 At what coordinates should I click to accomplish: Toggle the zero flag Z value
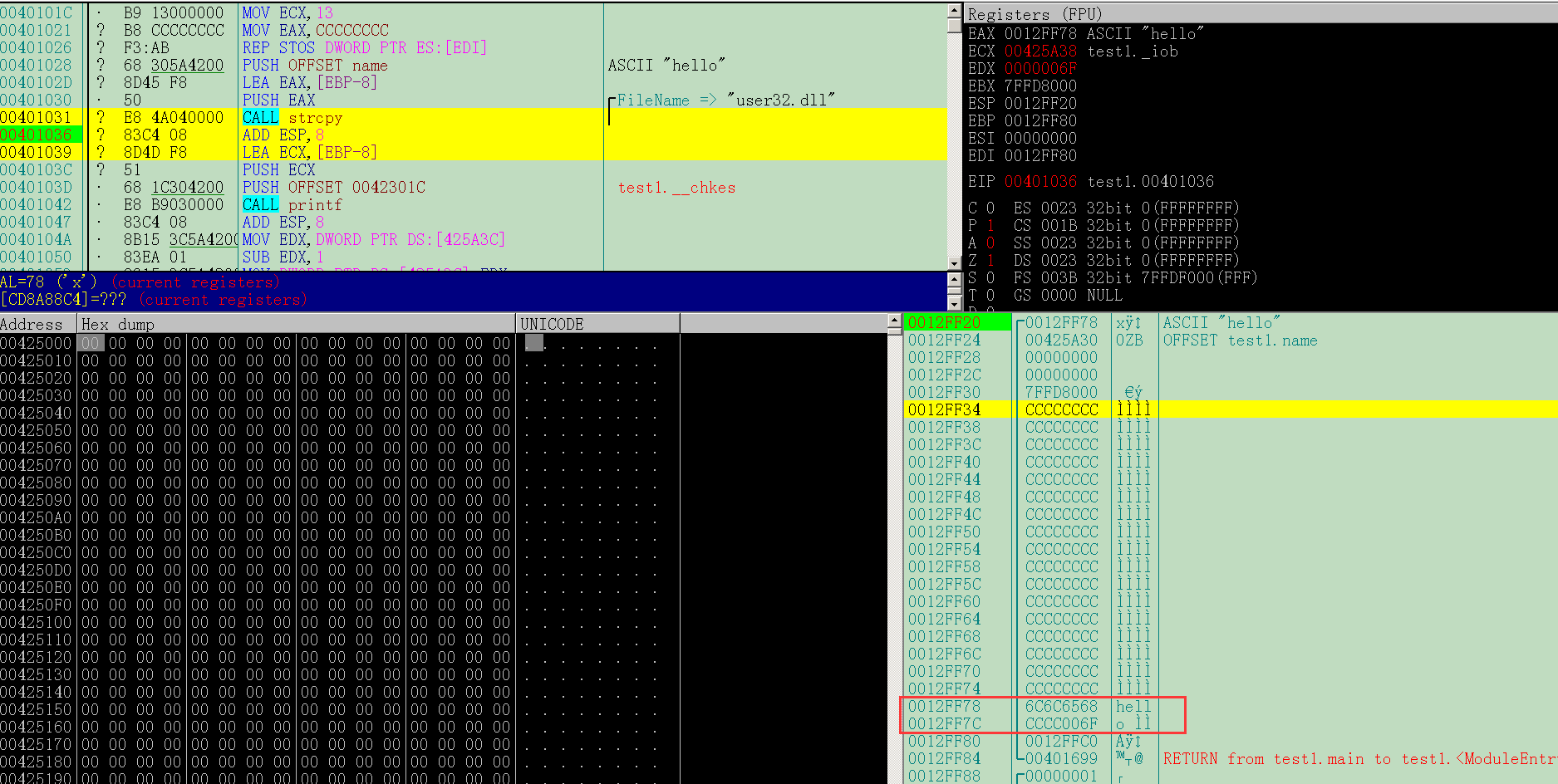(990, 261)
